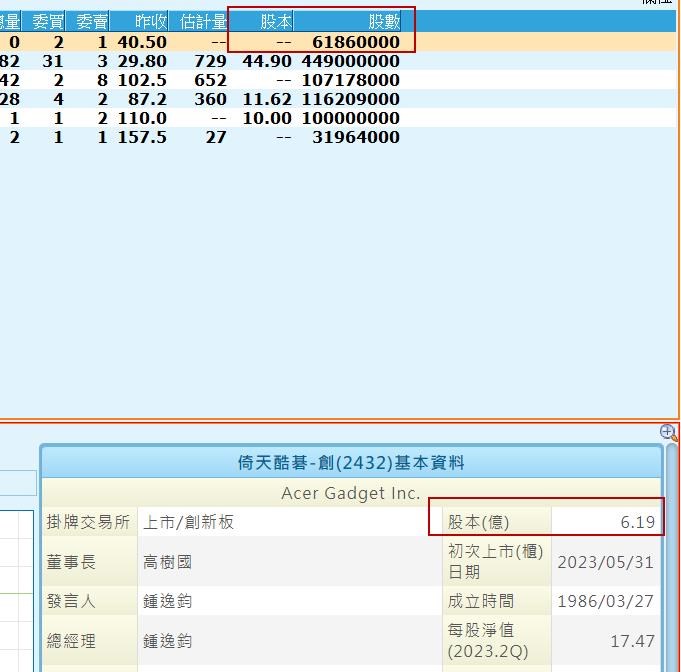
Task: Select the row with 107178000 shares
Action: coord(350,80)
